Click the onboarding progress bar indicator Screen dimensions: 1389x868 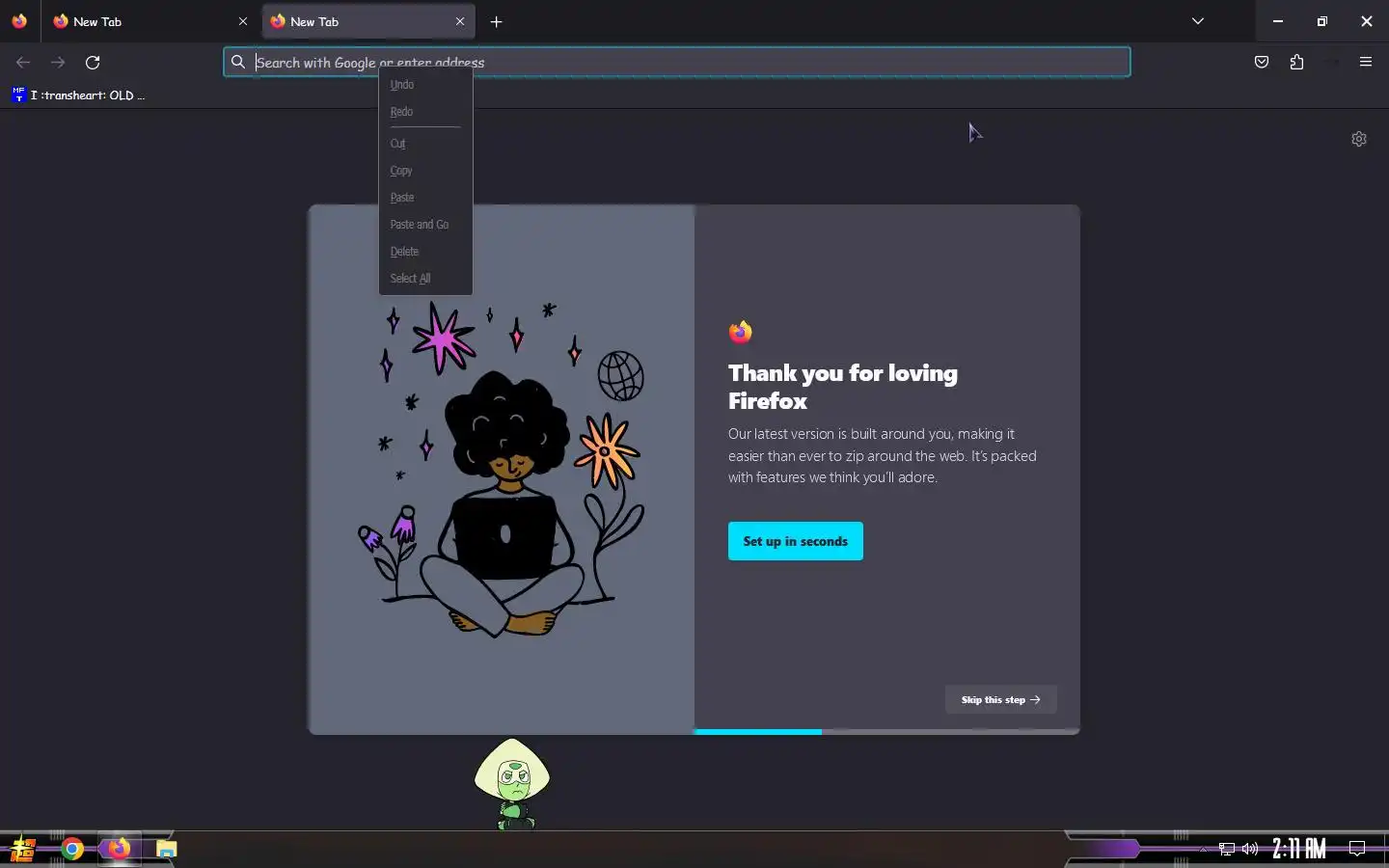pos(886,731)
